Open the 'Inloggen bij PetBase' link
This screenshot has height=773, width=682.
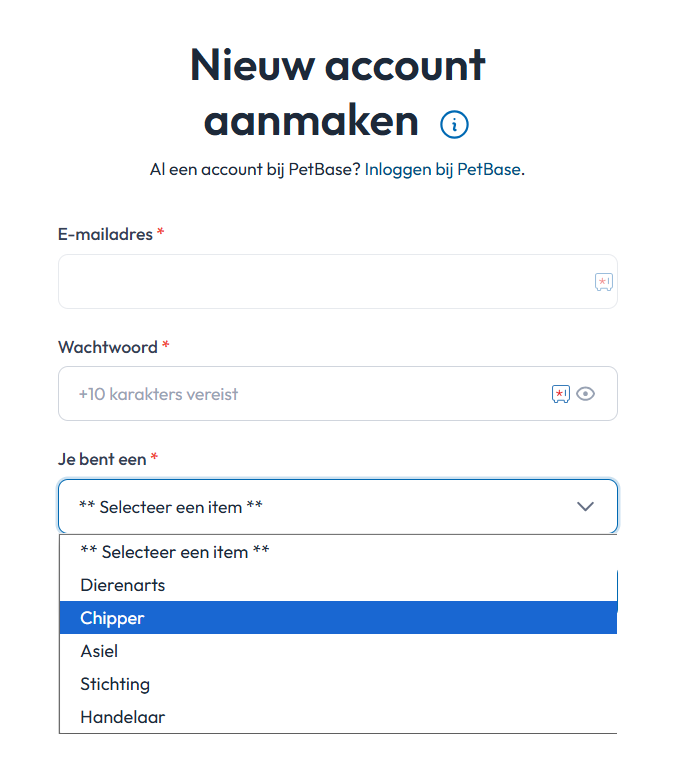pyautogui.click(x=442, y=169)
